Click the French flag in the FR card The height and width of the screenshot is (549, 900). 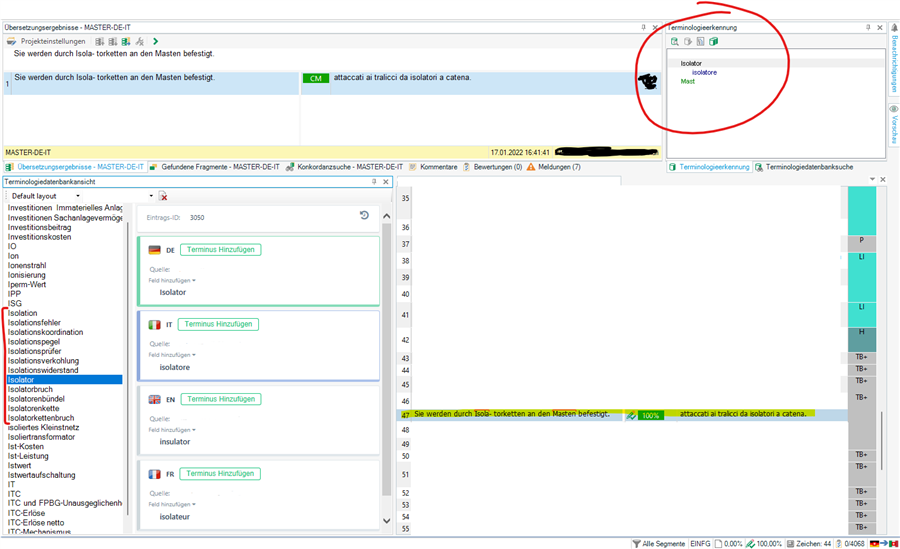tap(154, 474)
